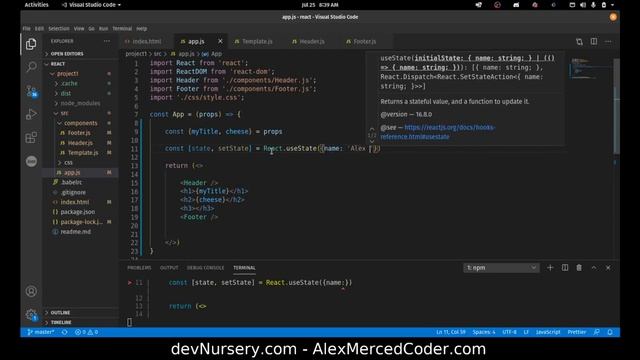Close the terminal panel
This screenshot has width=640, height=360.
pos(608,268)
